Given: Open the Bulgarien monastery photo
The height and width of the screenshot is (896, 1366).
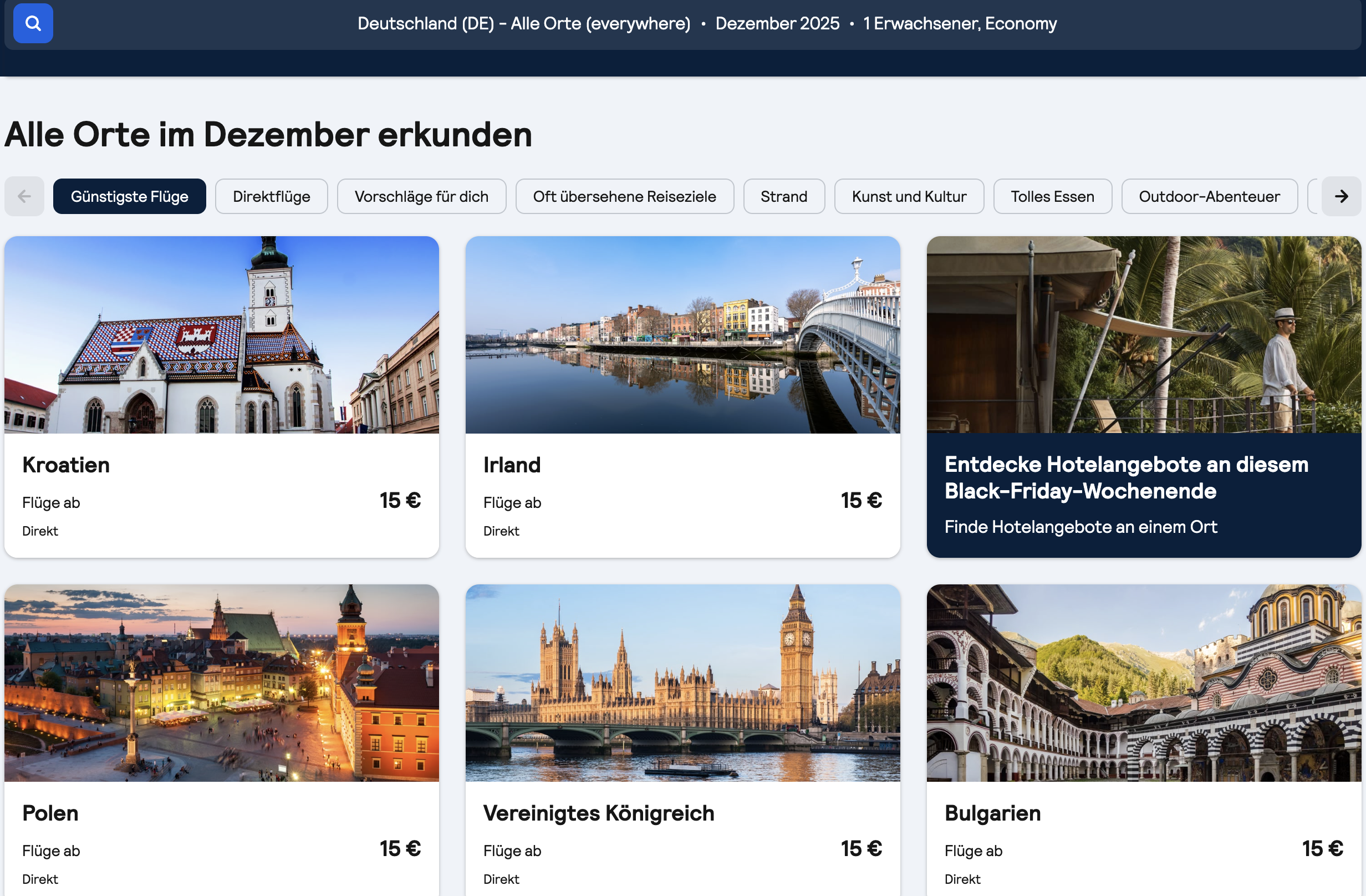Looking at the screenshot, I should point(1143,683).
